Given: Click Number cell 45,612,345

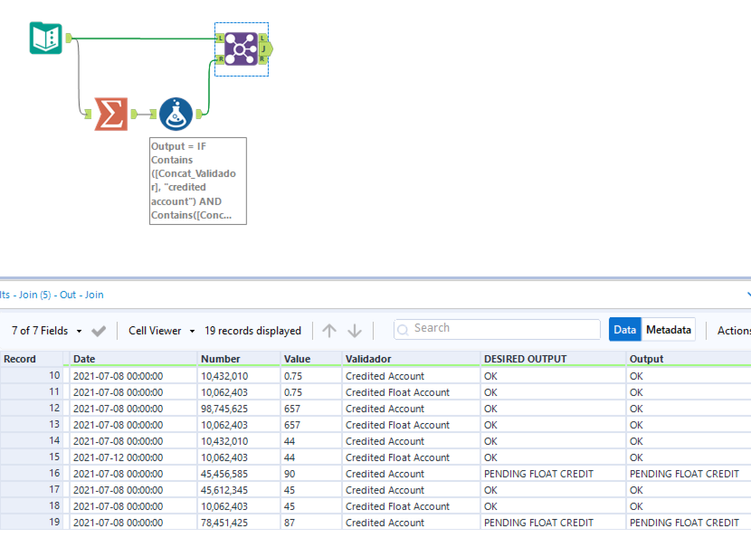Looking at the screenshot, I should pos(239,490).
